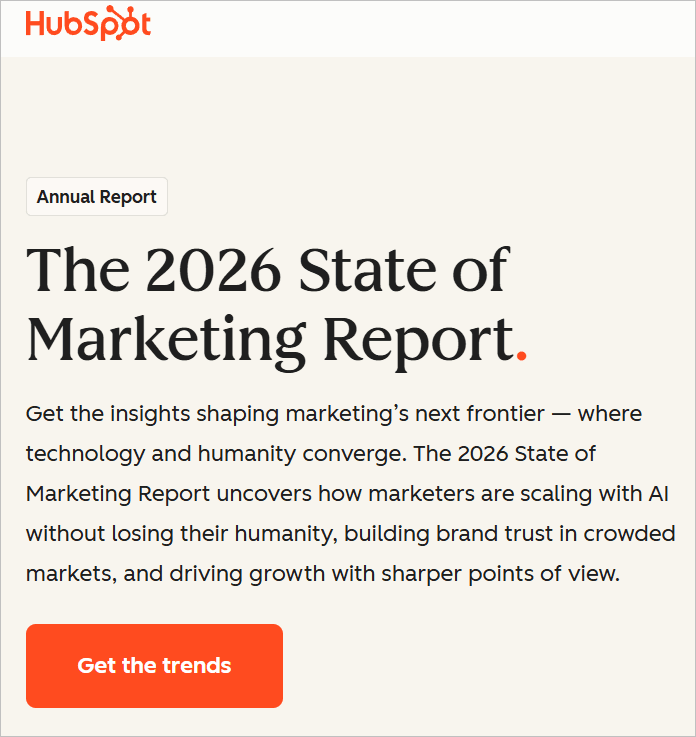Viewport: 696px width, 737px height.
Task: Click the large headline word "Marketing"
Action: coord(166,340)
